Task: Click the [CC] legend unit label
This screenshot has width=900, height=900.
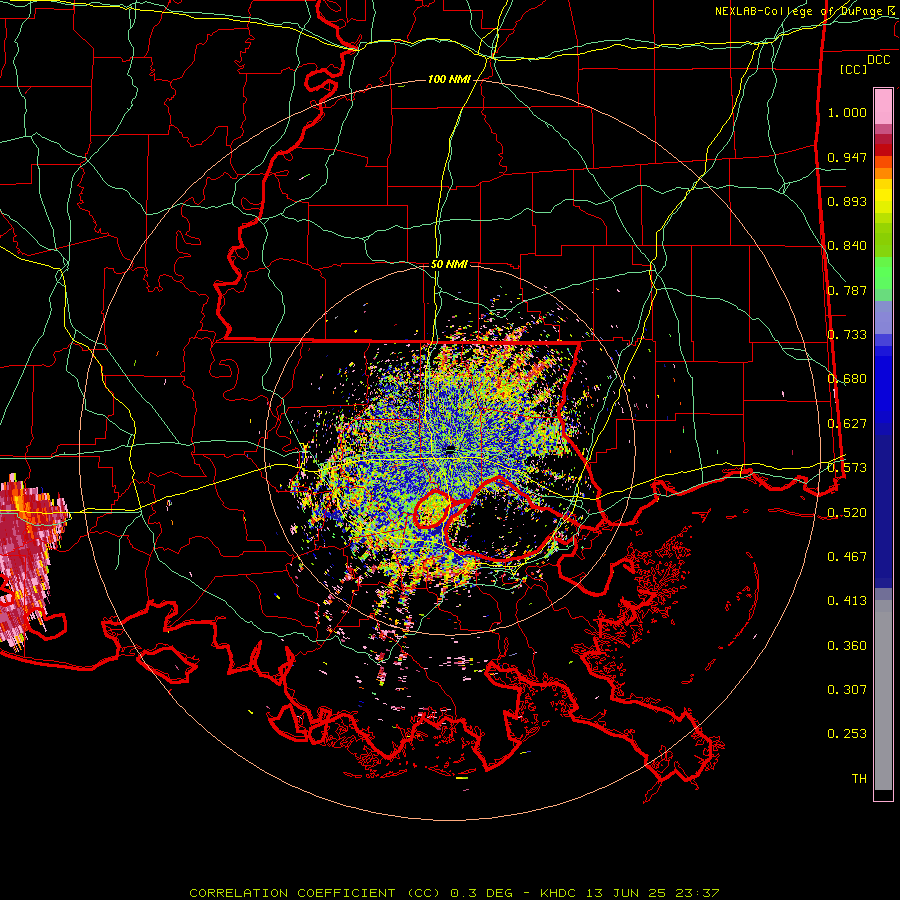Action: pos(853,69)
